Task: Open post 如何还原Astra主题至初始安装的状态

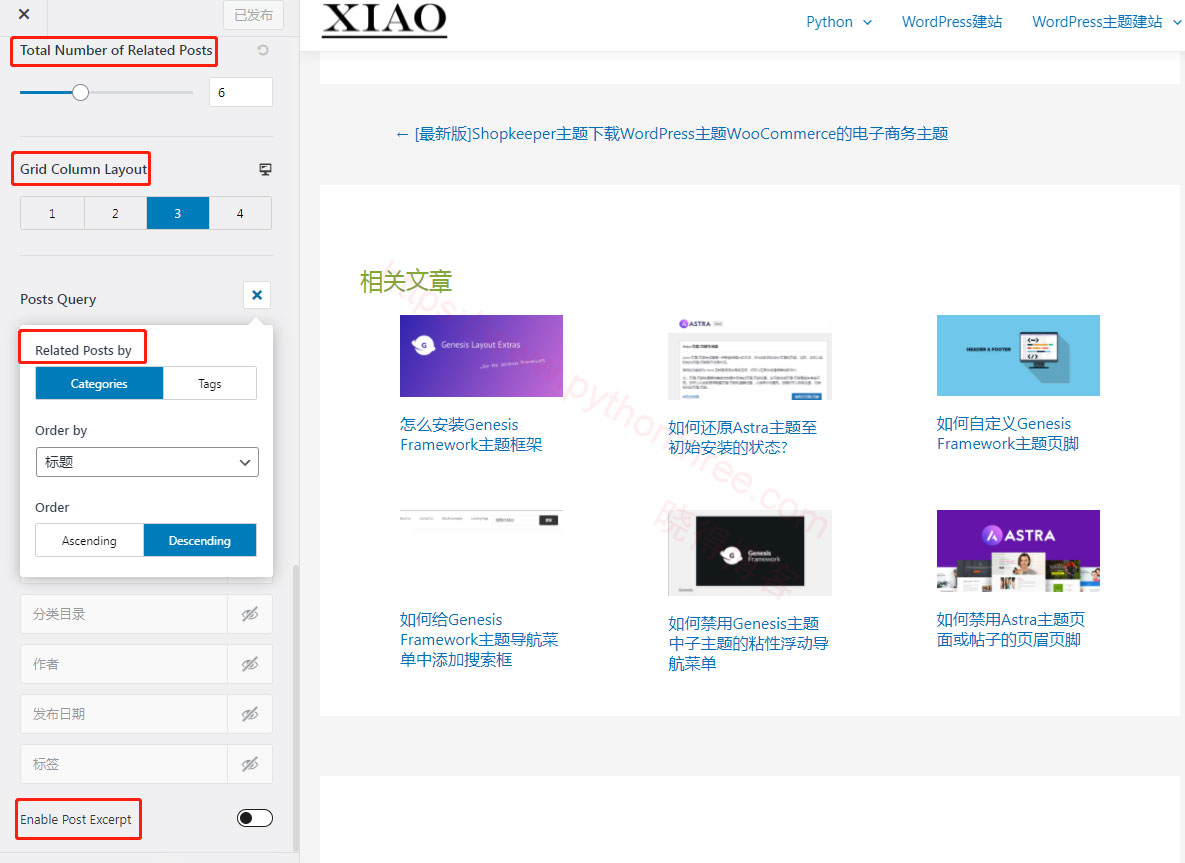Action: pos(742,438)
